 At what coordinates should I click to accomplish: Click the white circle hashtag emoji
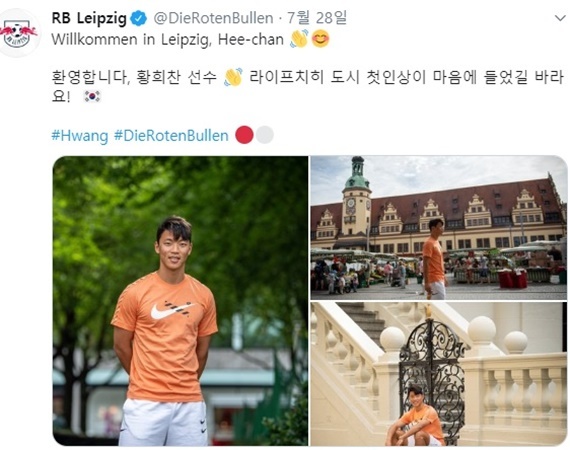coord(264,135)
